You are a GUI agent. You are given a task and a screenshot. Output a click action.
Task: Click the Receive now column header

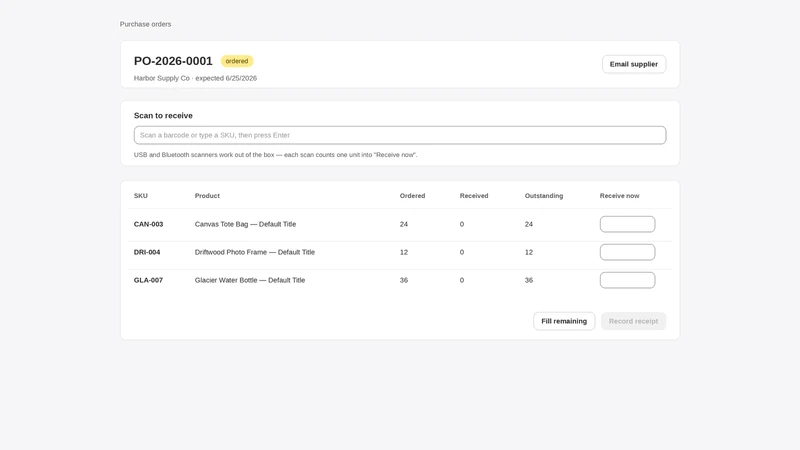tap(619, 195)
